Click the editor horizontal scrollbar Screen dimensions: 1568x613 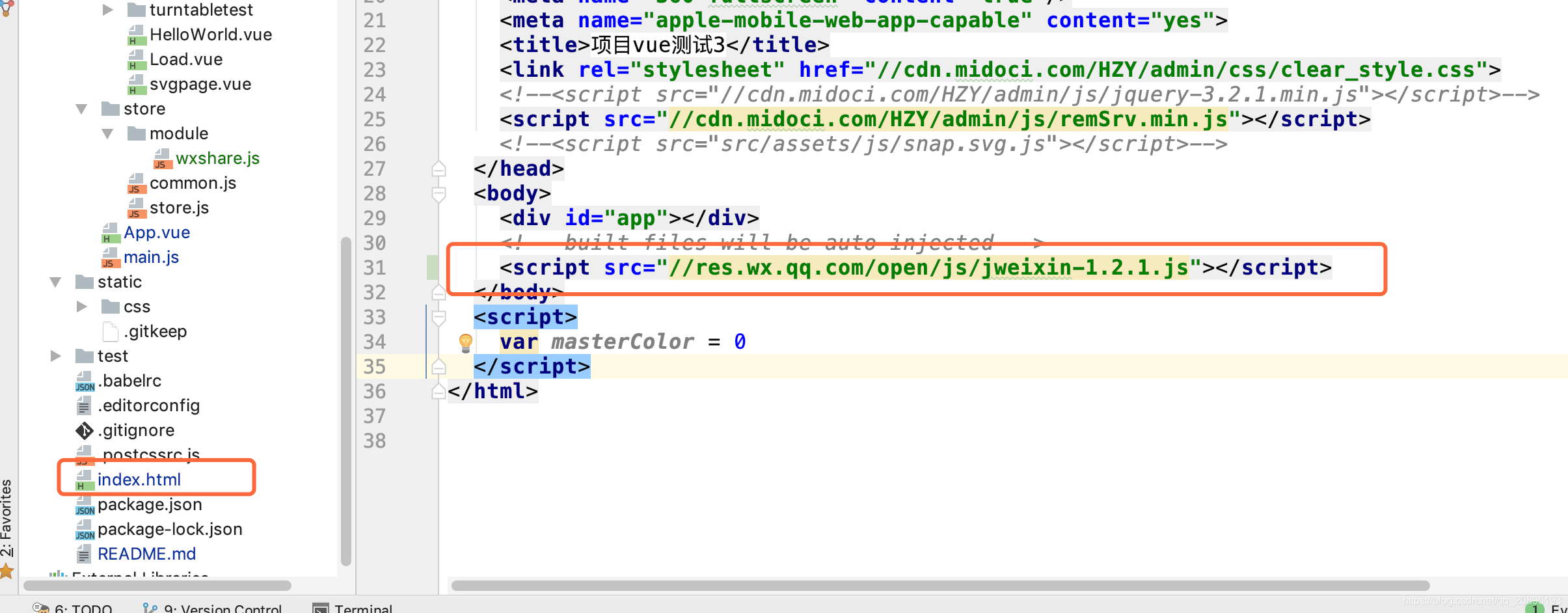940,586
